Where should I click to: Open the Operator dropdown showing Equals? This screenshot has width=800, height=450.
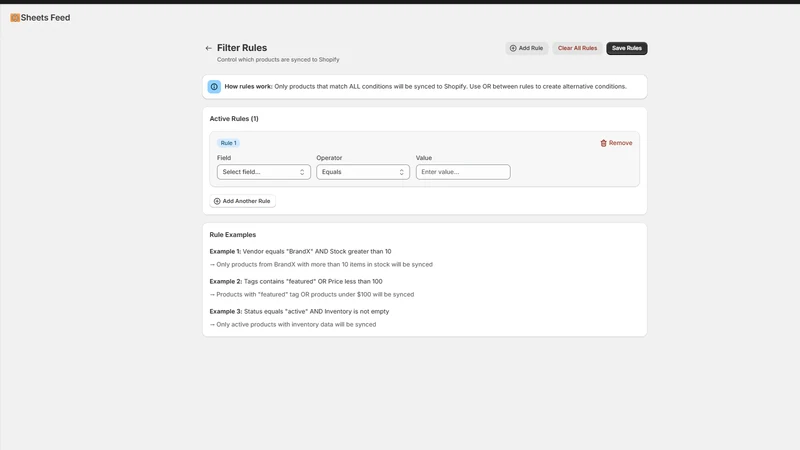pos(363,172)
